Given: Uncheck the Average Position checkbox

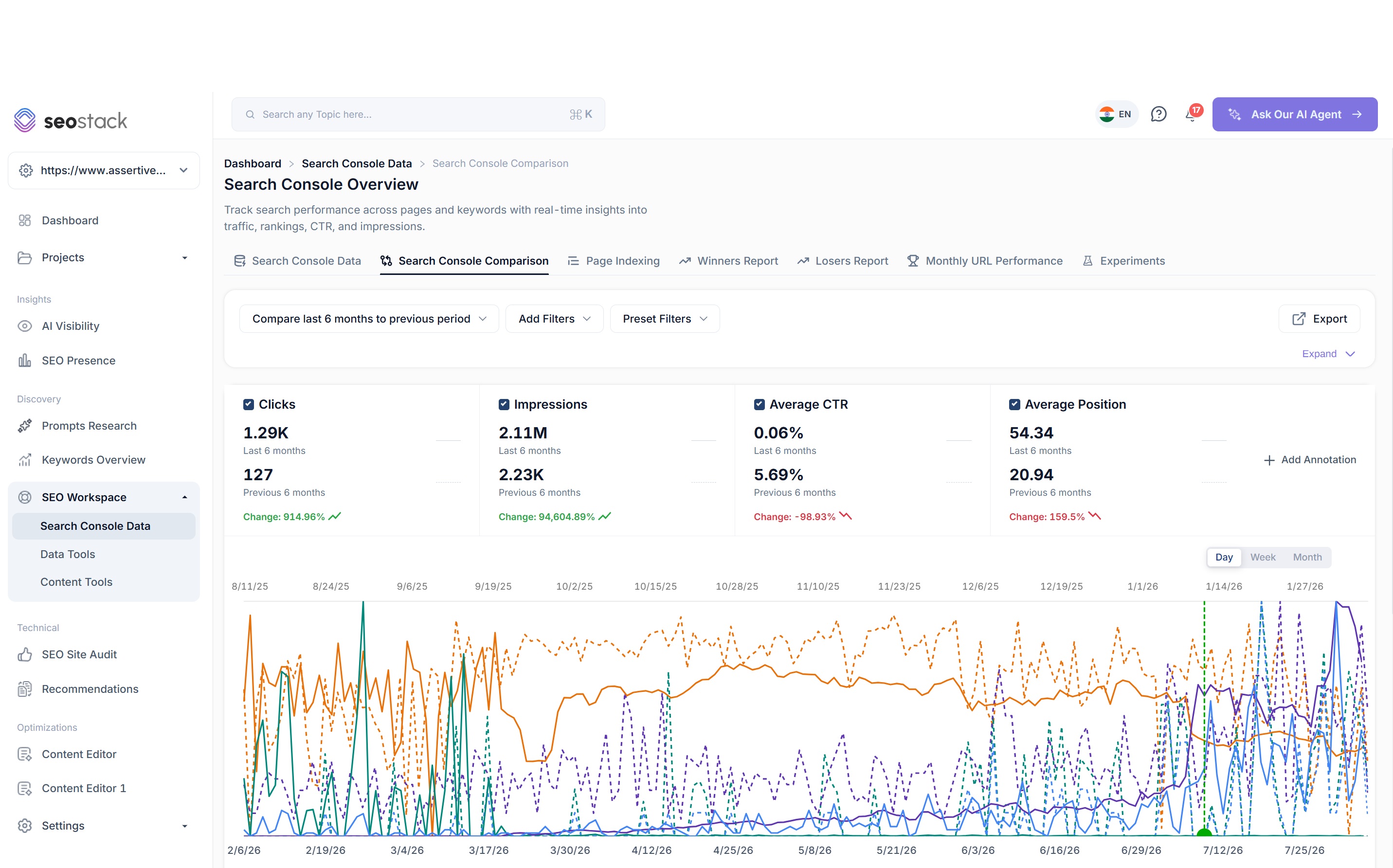Looking at the screenshot, I should pos(1015,404).
